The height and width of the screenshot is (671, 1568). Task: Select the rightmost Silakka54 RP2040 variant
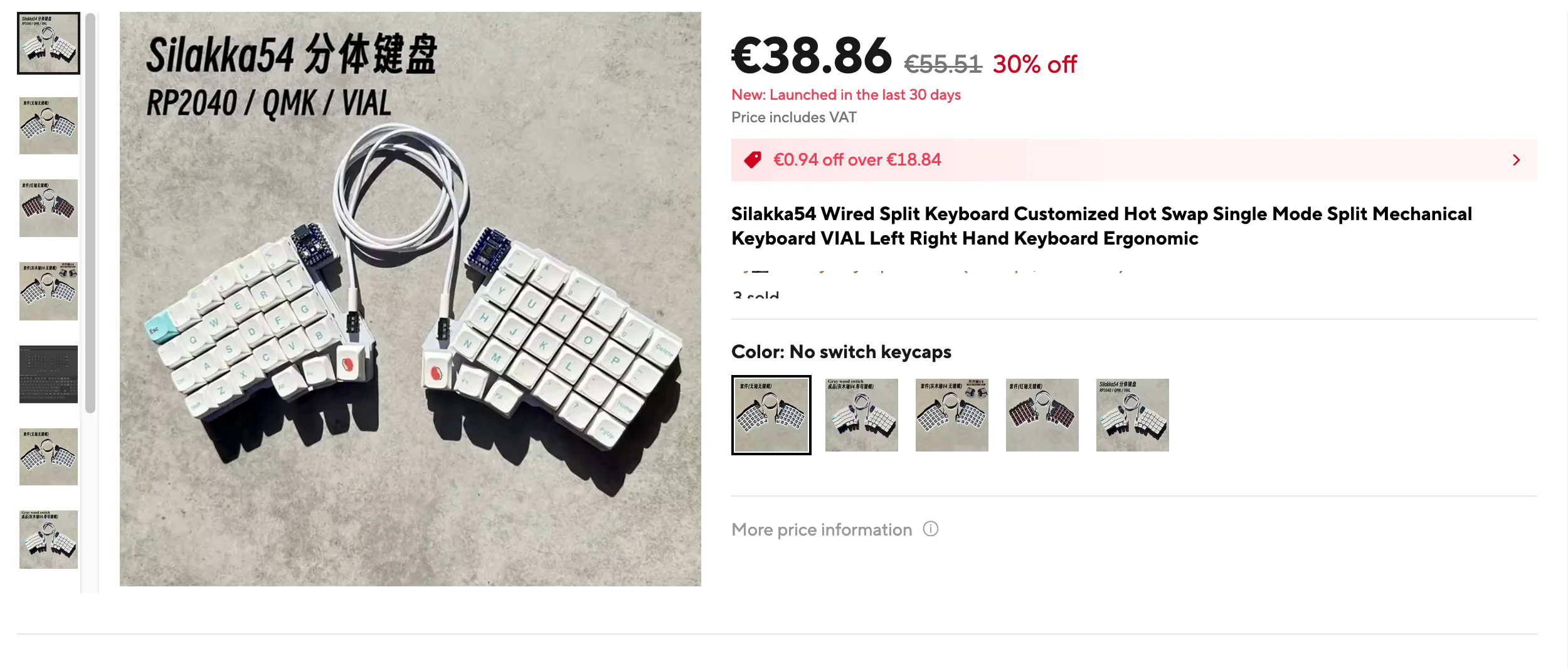click(x=1133, y=415)
